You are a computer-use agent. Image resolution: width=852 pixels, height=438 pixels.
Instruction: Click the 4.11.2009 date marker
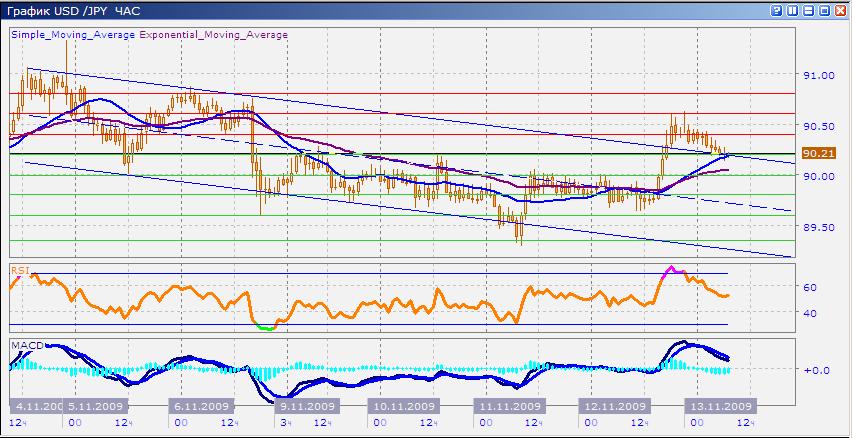pyautogui.click(x=38, y=407)
